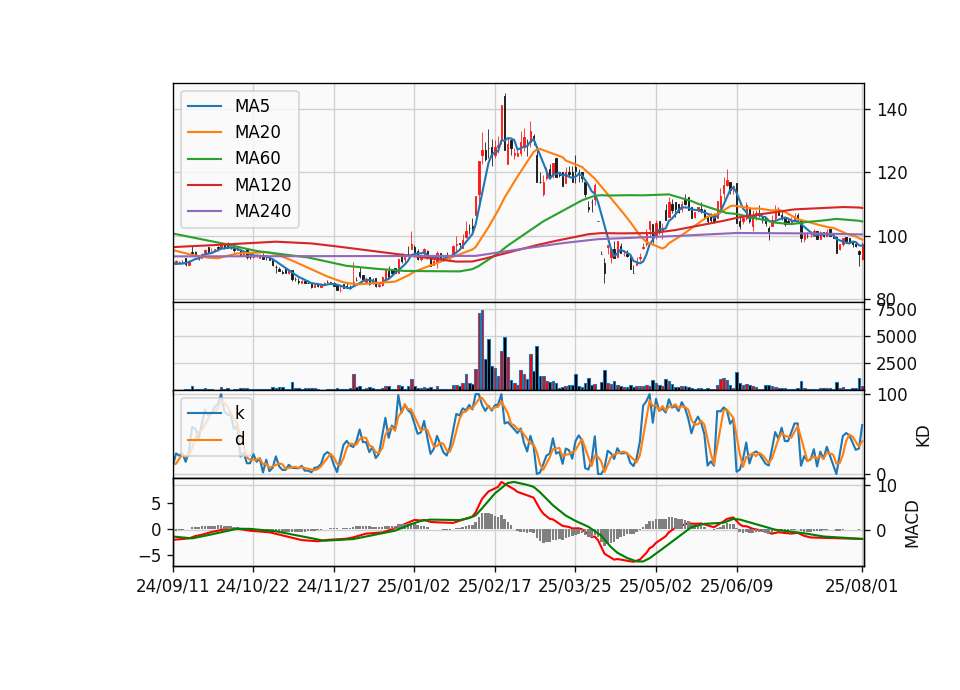Click the −5 label on MACD left axis

(150, 556)
